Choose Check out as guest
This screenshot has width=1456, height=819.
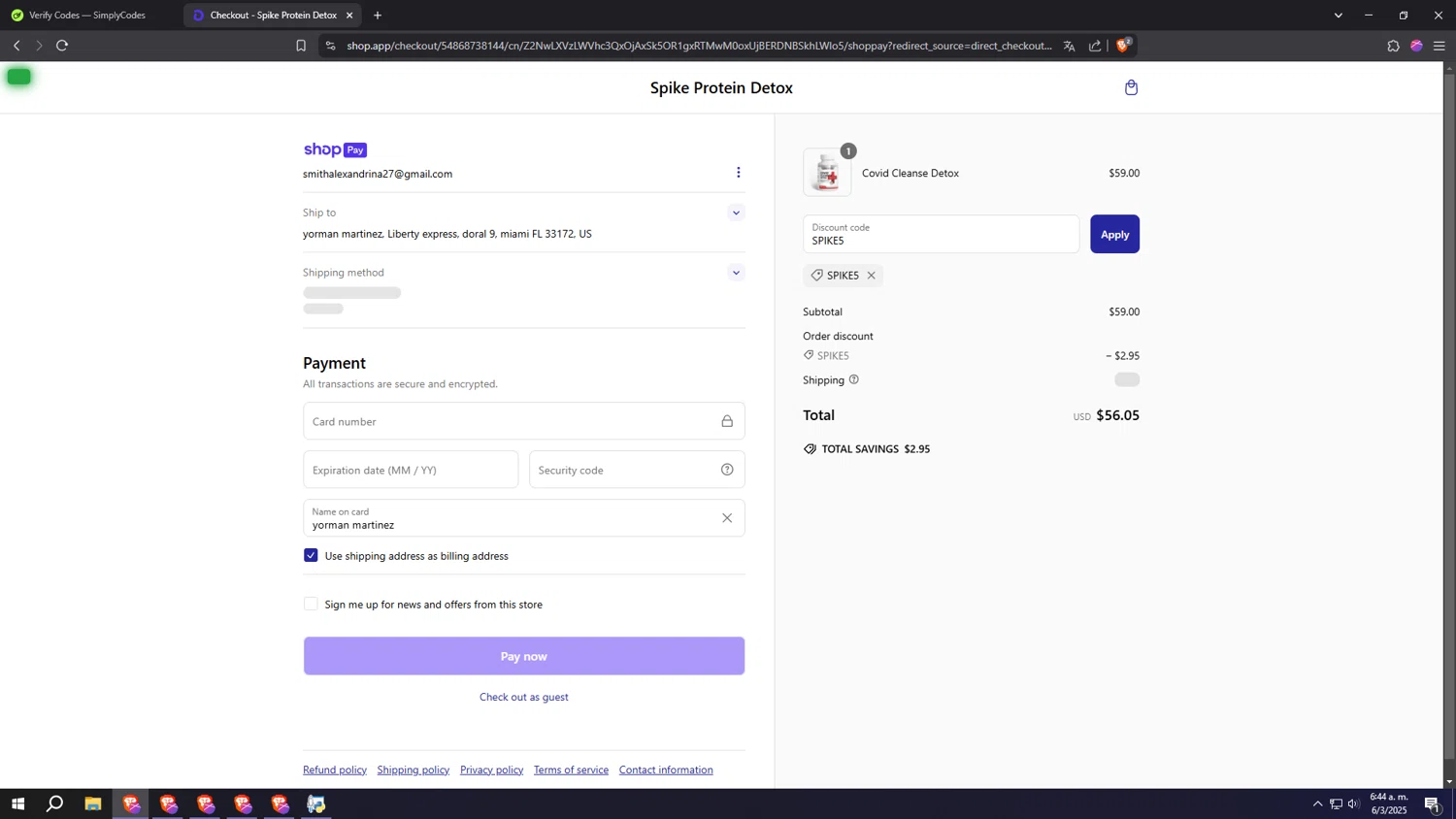point(523,697)
